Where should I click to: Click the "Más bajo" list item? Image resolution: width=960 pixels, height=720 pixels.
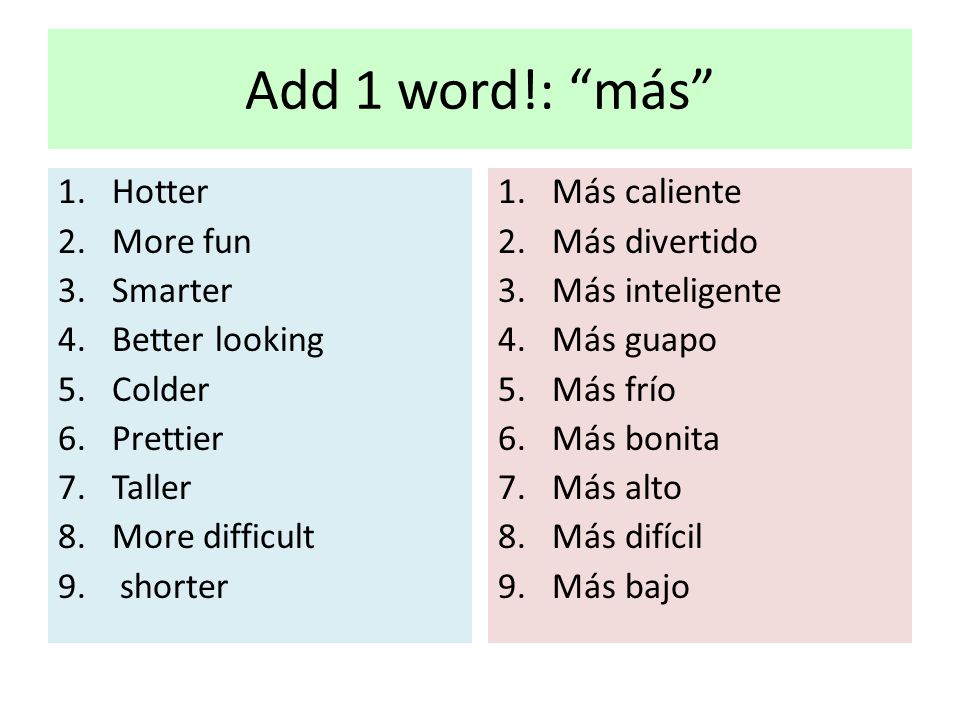621,588
